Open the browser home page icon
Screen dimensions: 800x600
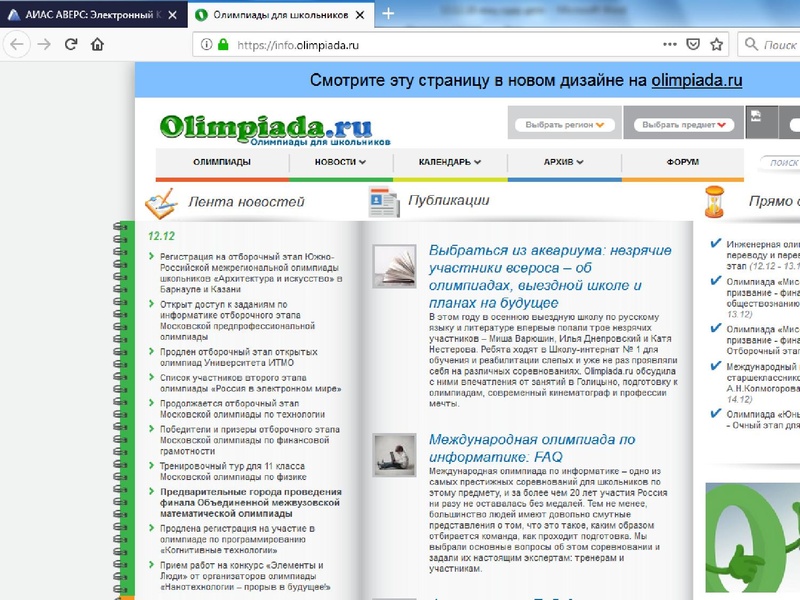95,45
